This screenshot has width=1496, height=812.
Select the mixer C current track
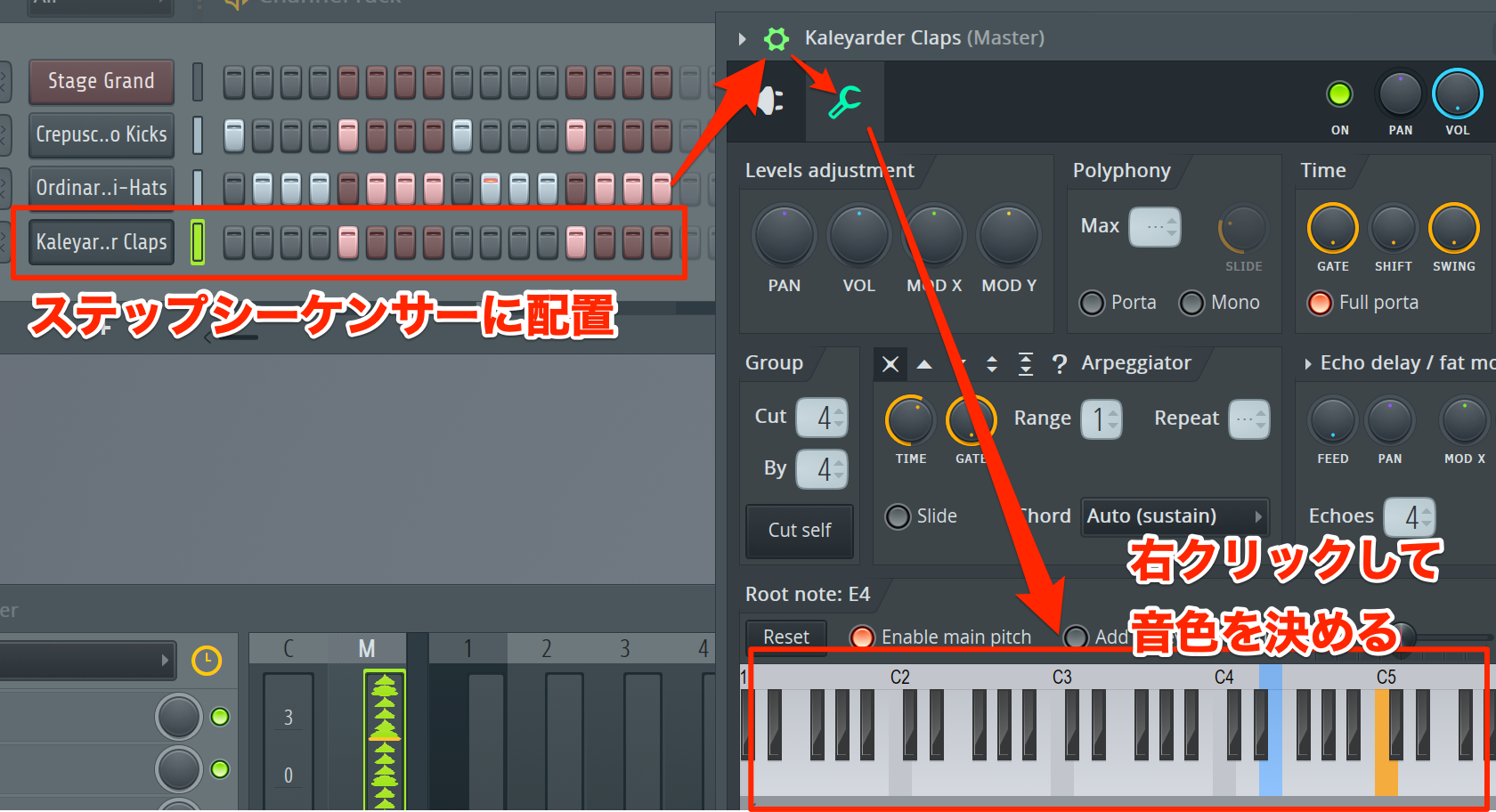289,649
